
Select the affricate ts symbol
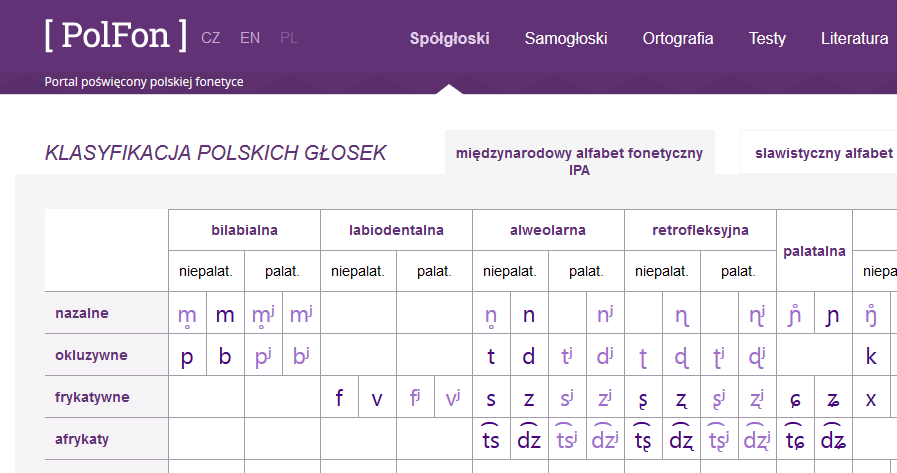coord(491,440)
